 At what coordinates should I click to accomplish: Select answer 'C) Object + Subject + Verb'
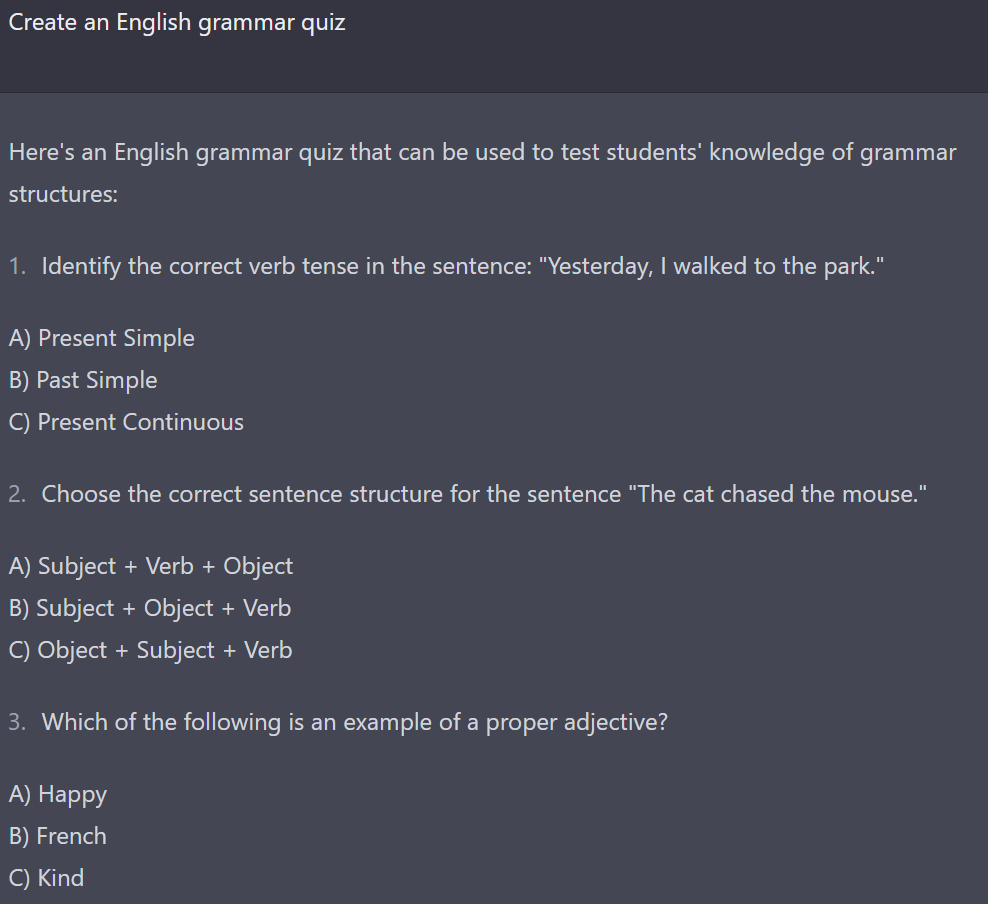(x=151, y=650)
